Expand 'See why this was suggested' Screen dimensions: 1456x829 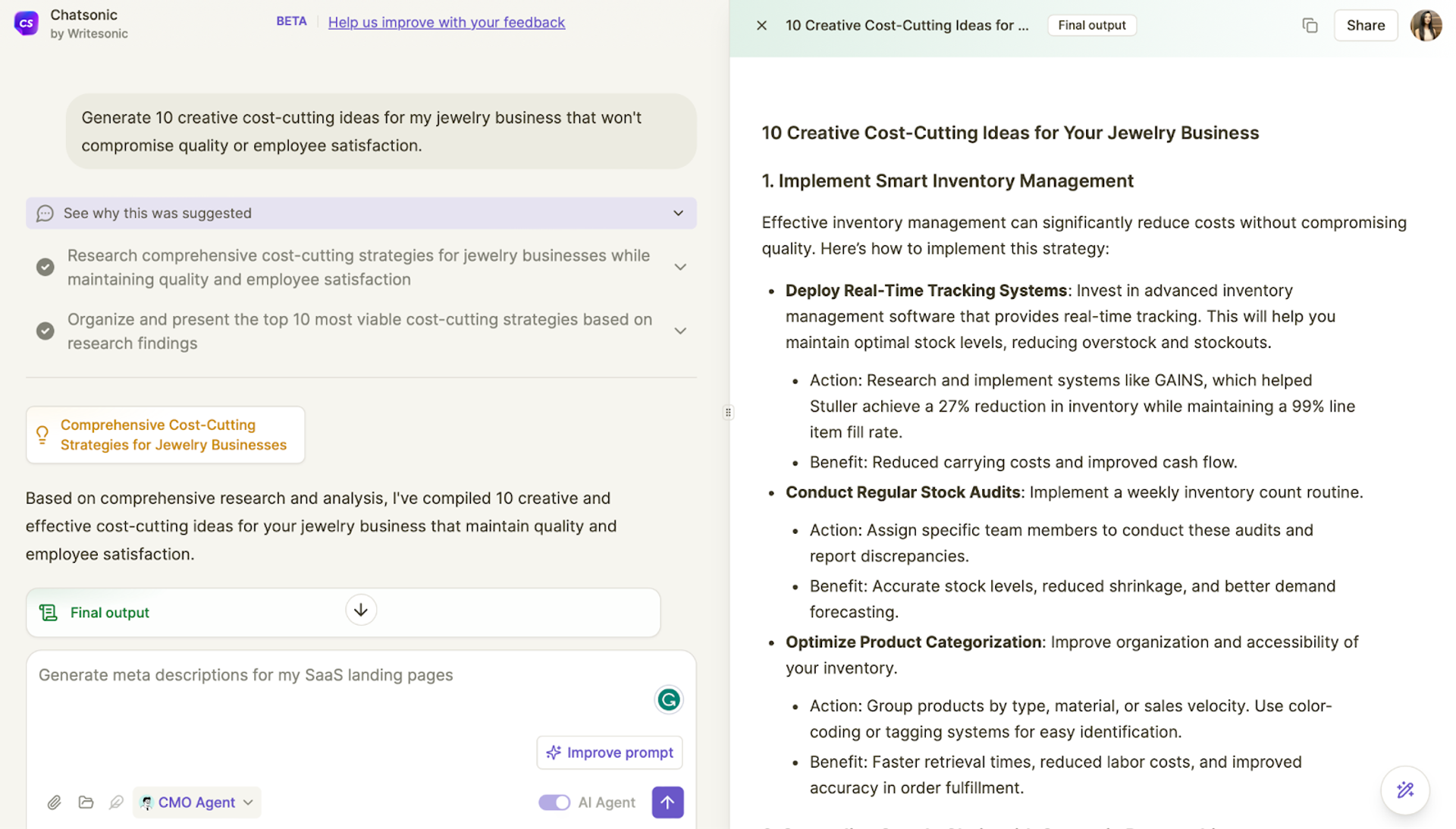click(361, 213)
